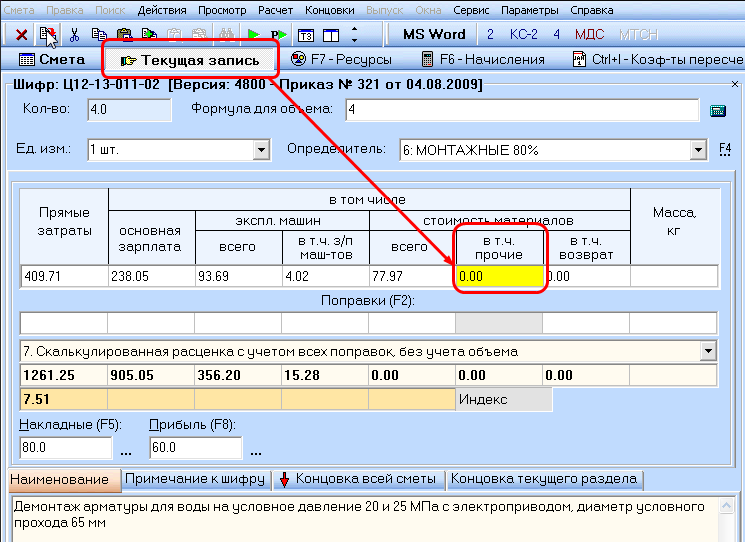Viewport: 745px width, 542px height.
Task: Click ellipsis button next to Накладные field
Action: 126,449
